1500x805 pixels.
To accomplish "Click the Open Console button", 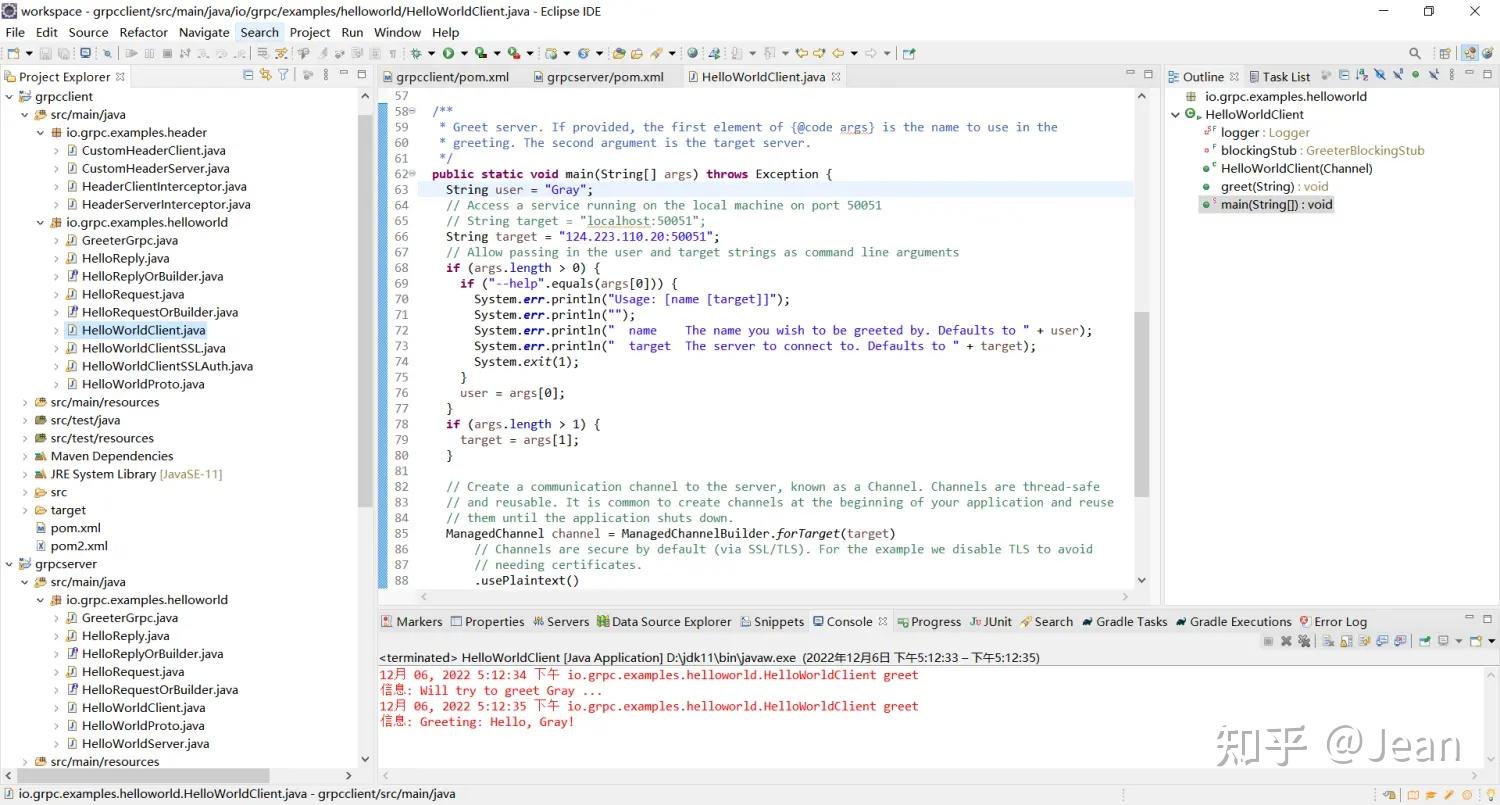I will tap(1475, 641).
